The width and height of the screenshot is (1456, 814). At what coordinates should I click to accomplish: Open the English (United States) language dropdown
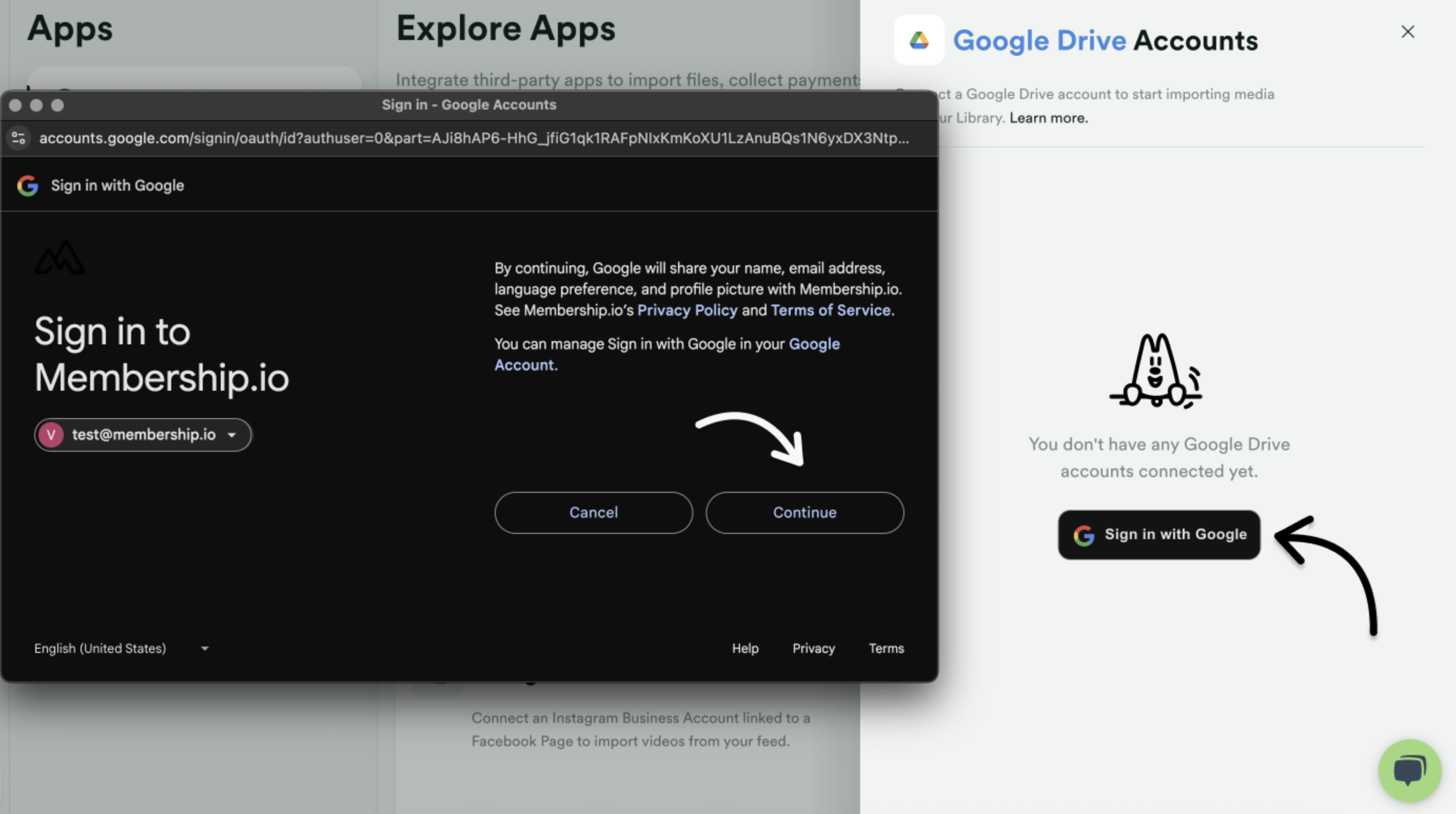[x=122, y=648]
